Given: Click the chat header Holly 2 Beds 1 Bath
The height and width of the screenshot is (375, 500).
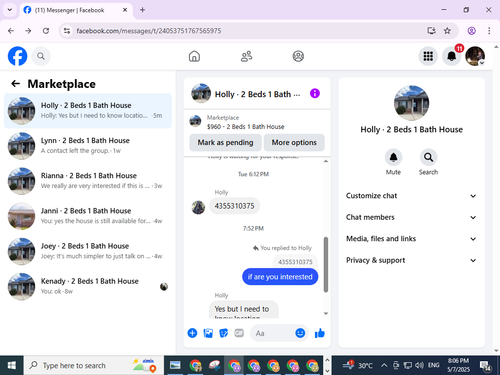Looking at the screenshot, I should (x=257, y=94).
